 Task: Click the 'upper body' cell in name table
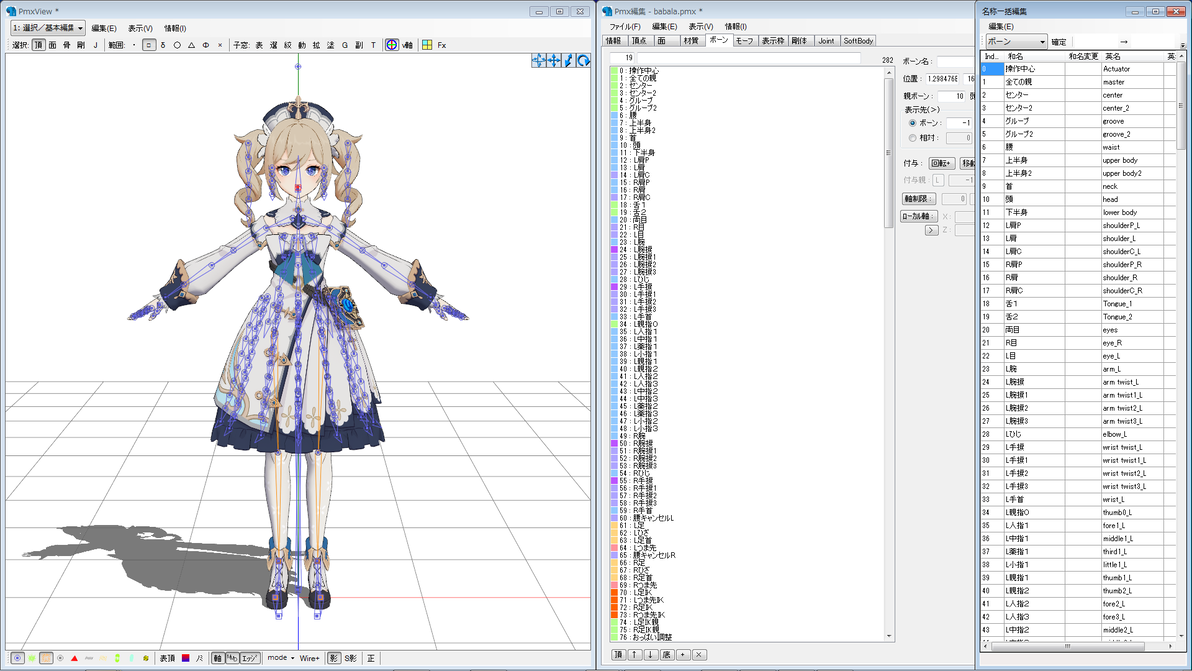point(1132,160)
